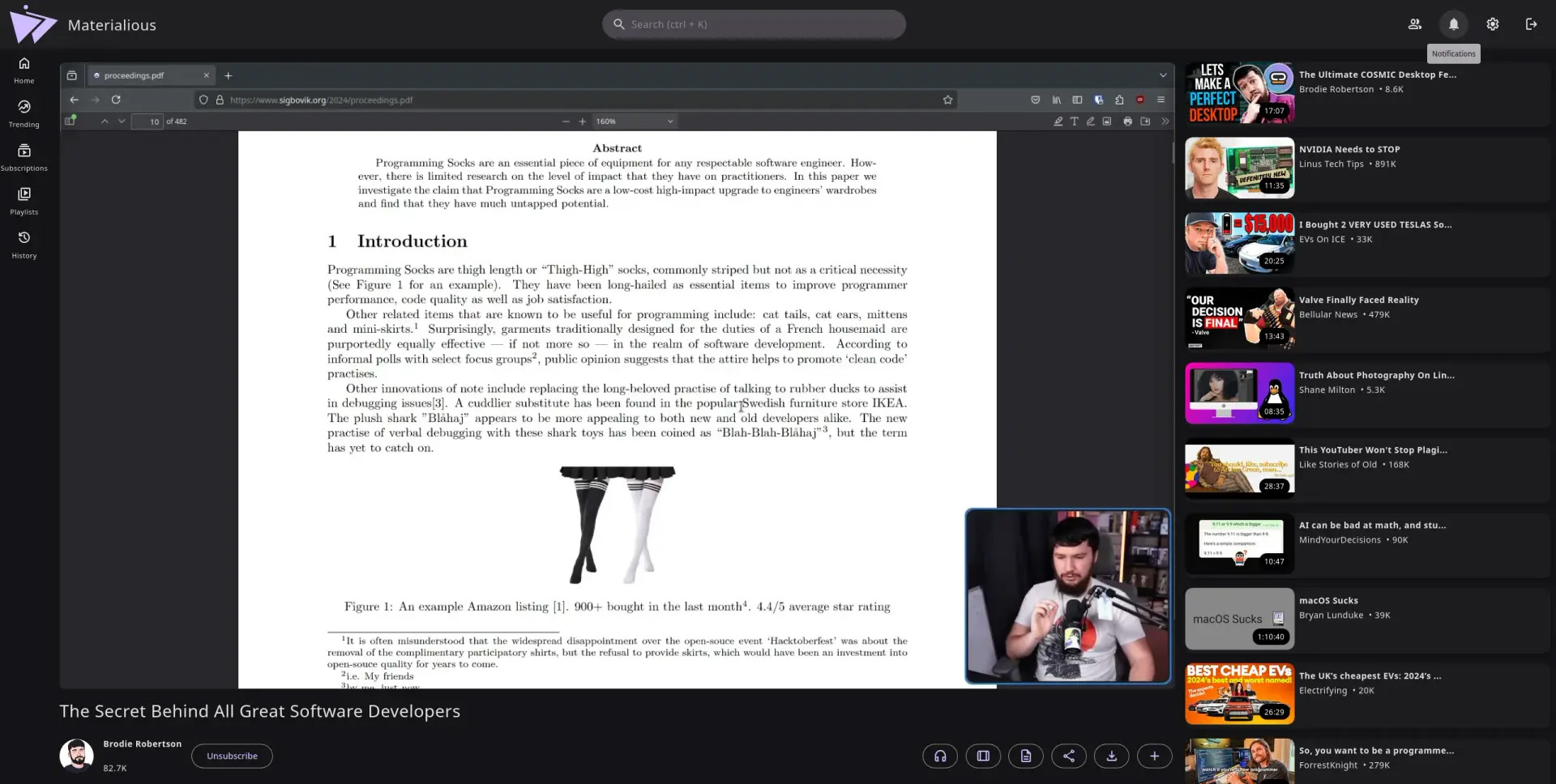Screen dimensions: 1556x784
Task: Go to Trending in the sidebar
Action: (24, 113)
